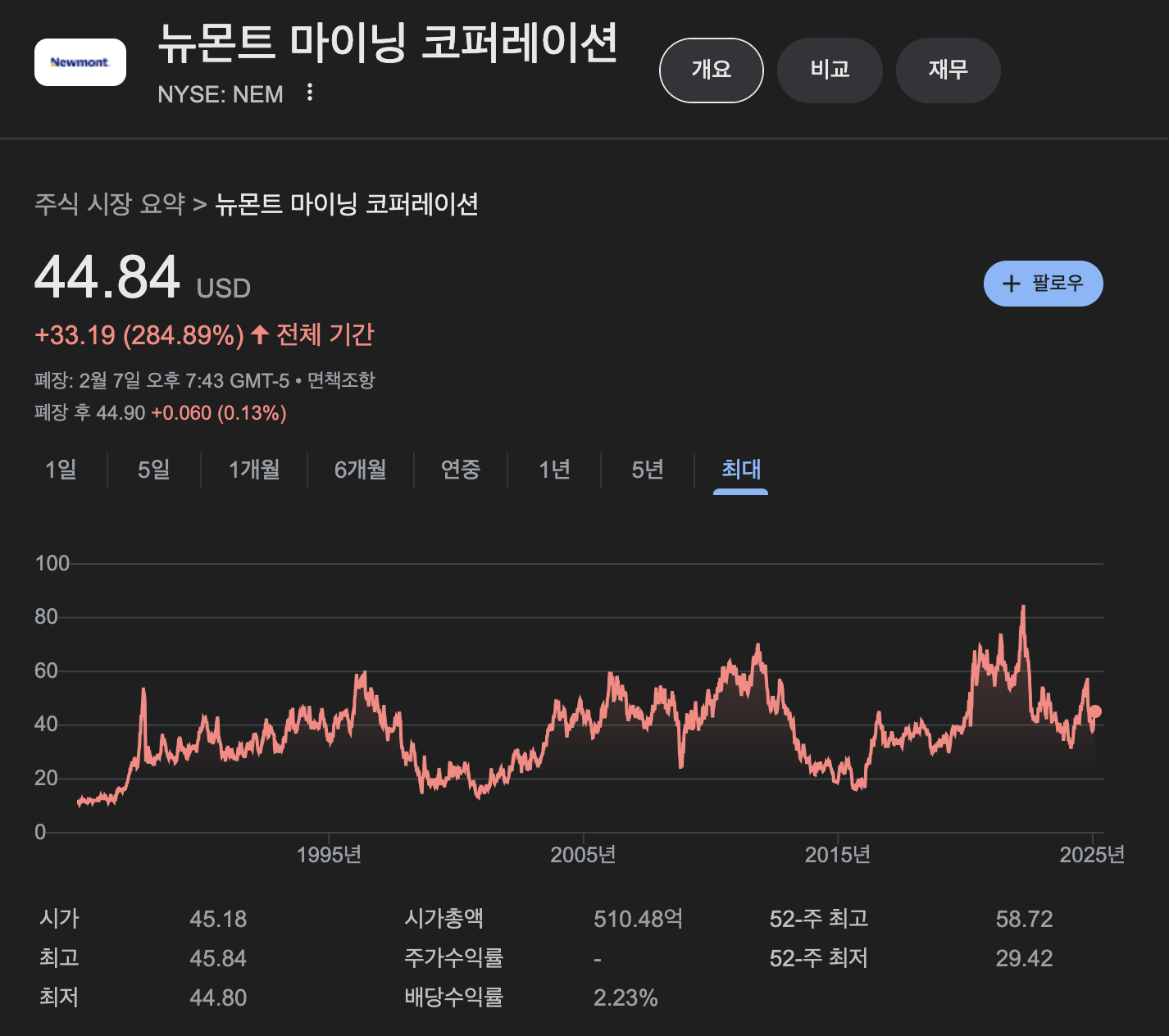This screenshot has height=1036, width=1169.
Task: Switch the chart to the 1일 range
Action: click(61, 470)
